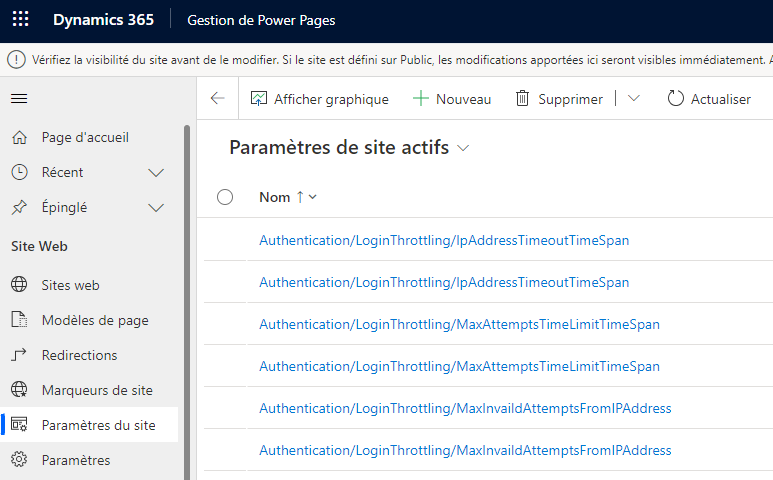
Task: Click the refresh icon for Actualiser
Action: 675,99
